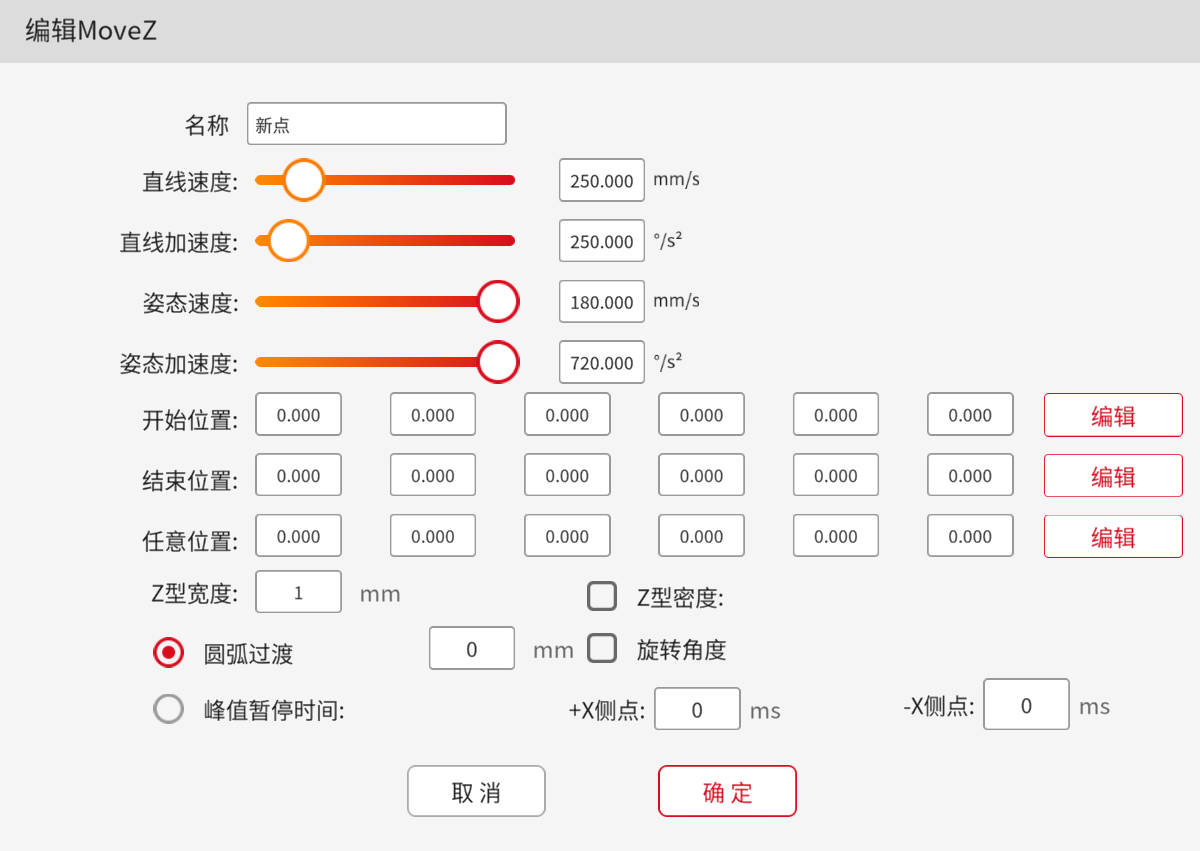Click the 名称 name input field
This screenshot has width=1200, height=851.
pyautogui.click(x=377, y=124)
